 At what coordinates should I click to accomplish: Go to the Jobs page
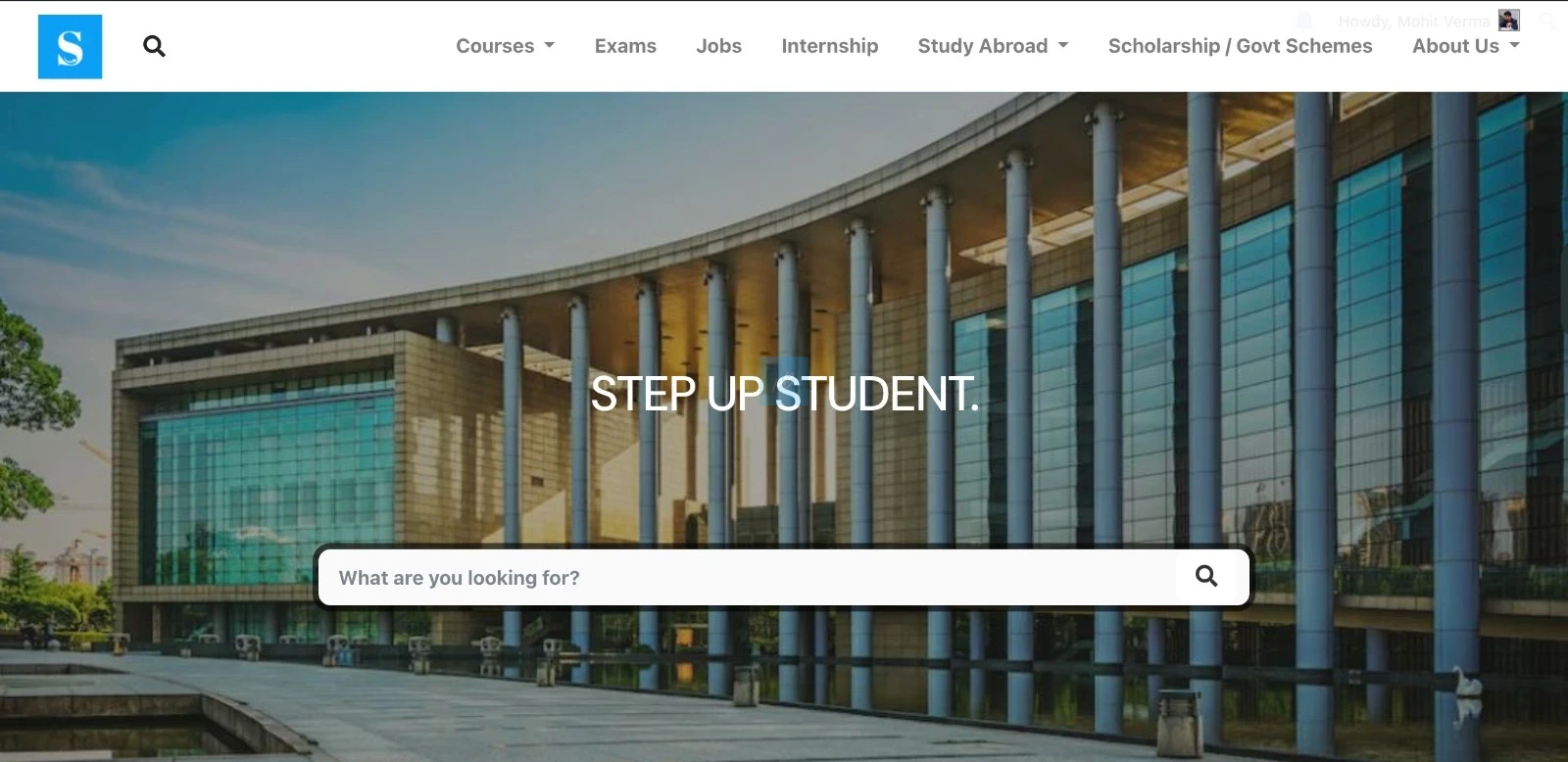718,46
